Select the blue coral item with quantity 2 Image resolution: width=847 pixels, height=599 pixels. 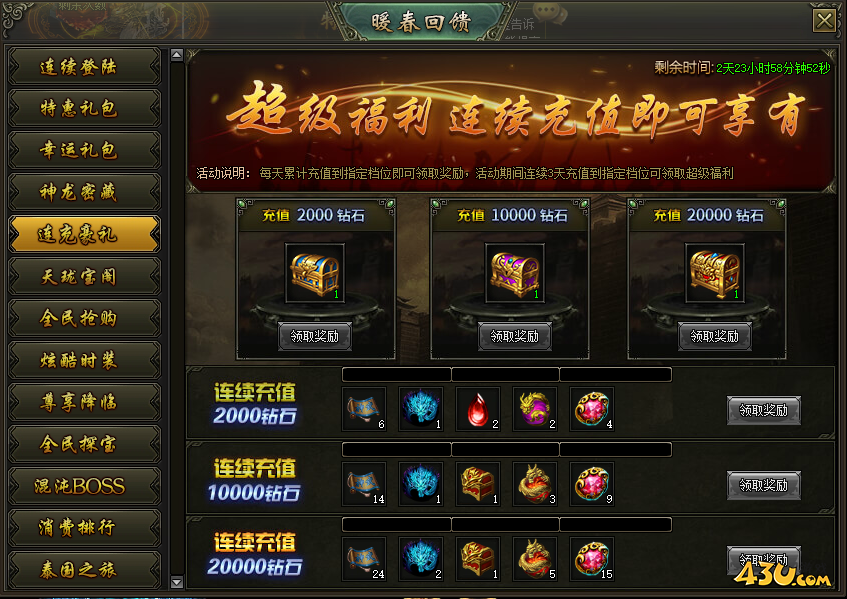tap(421, 559)
